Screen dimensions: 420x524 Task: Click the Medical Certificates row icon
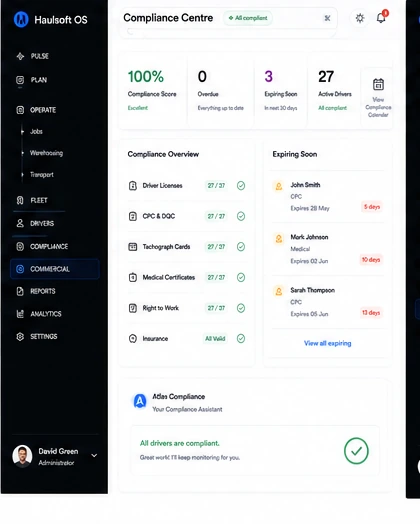pyautogui.click(x=133, y=277)
